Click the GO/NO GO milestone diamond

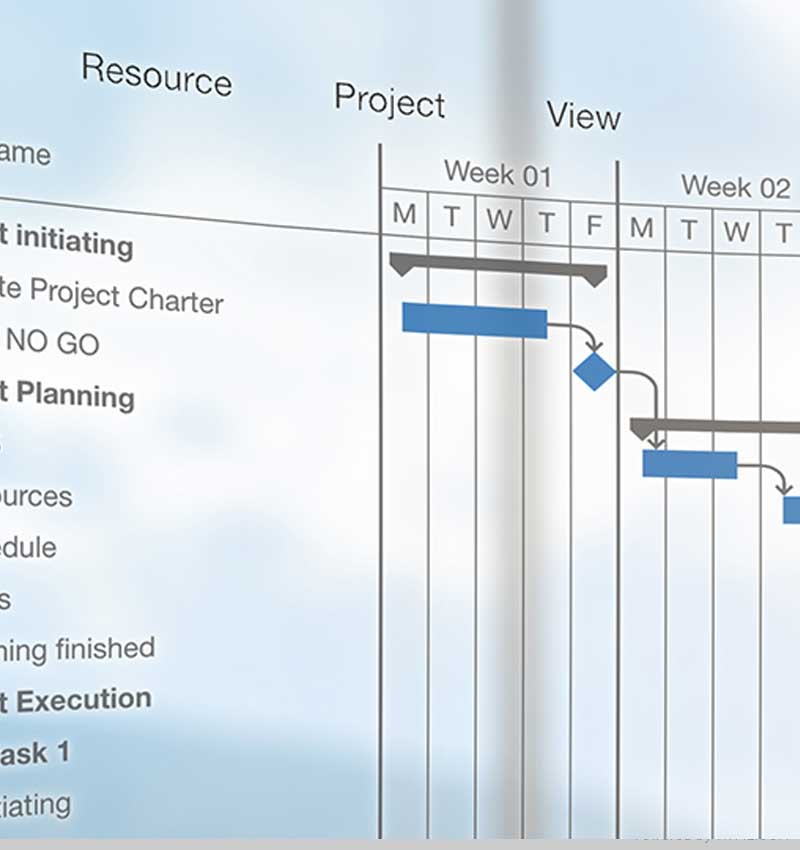pyautogui.click(x=595, y=371)
